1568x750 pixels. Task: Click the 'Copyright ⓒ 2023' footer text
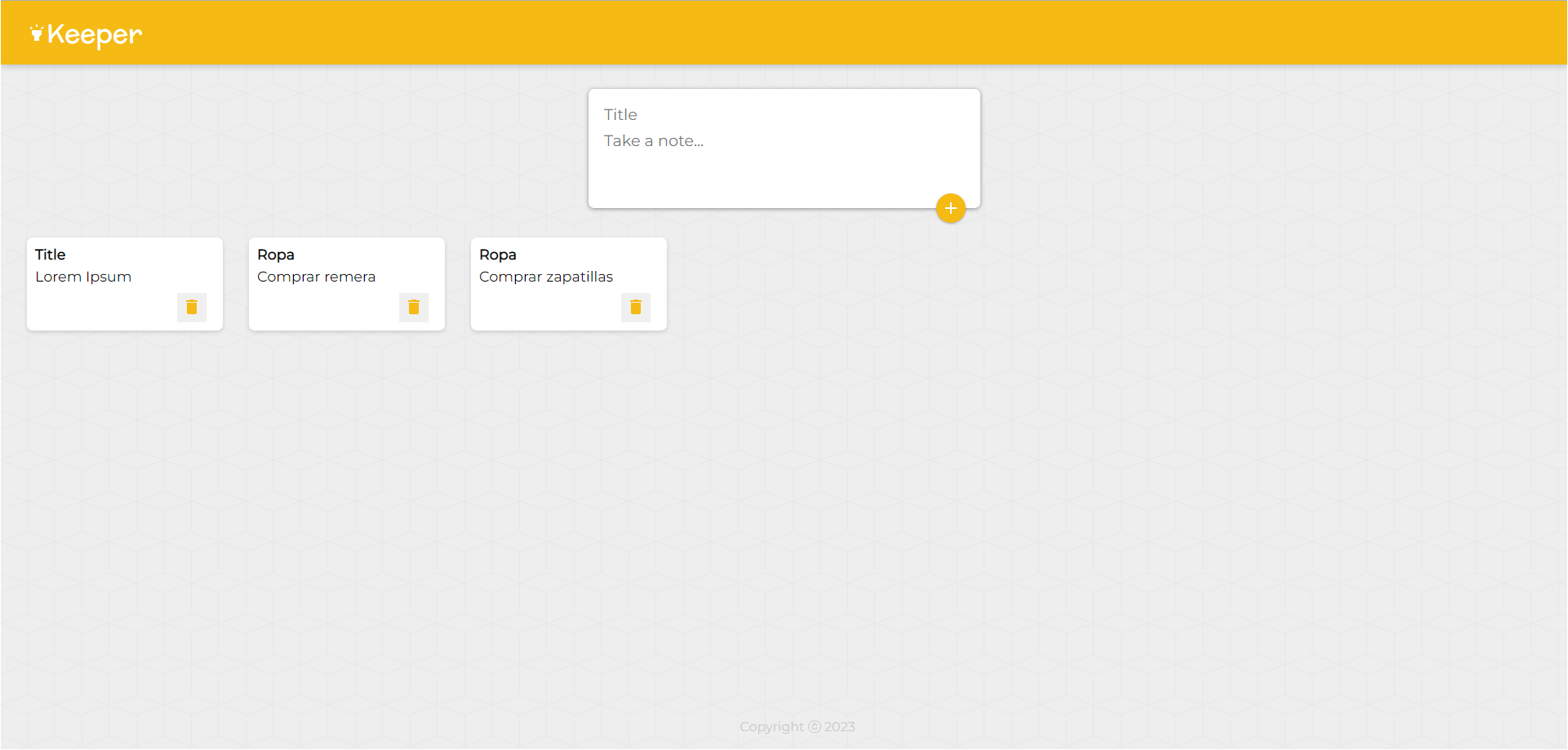click(797, 726)
